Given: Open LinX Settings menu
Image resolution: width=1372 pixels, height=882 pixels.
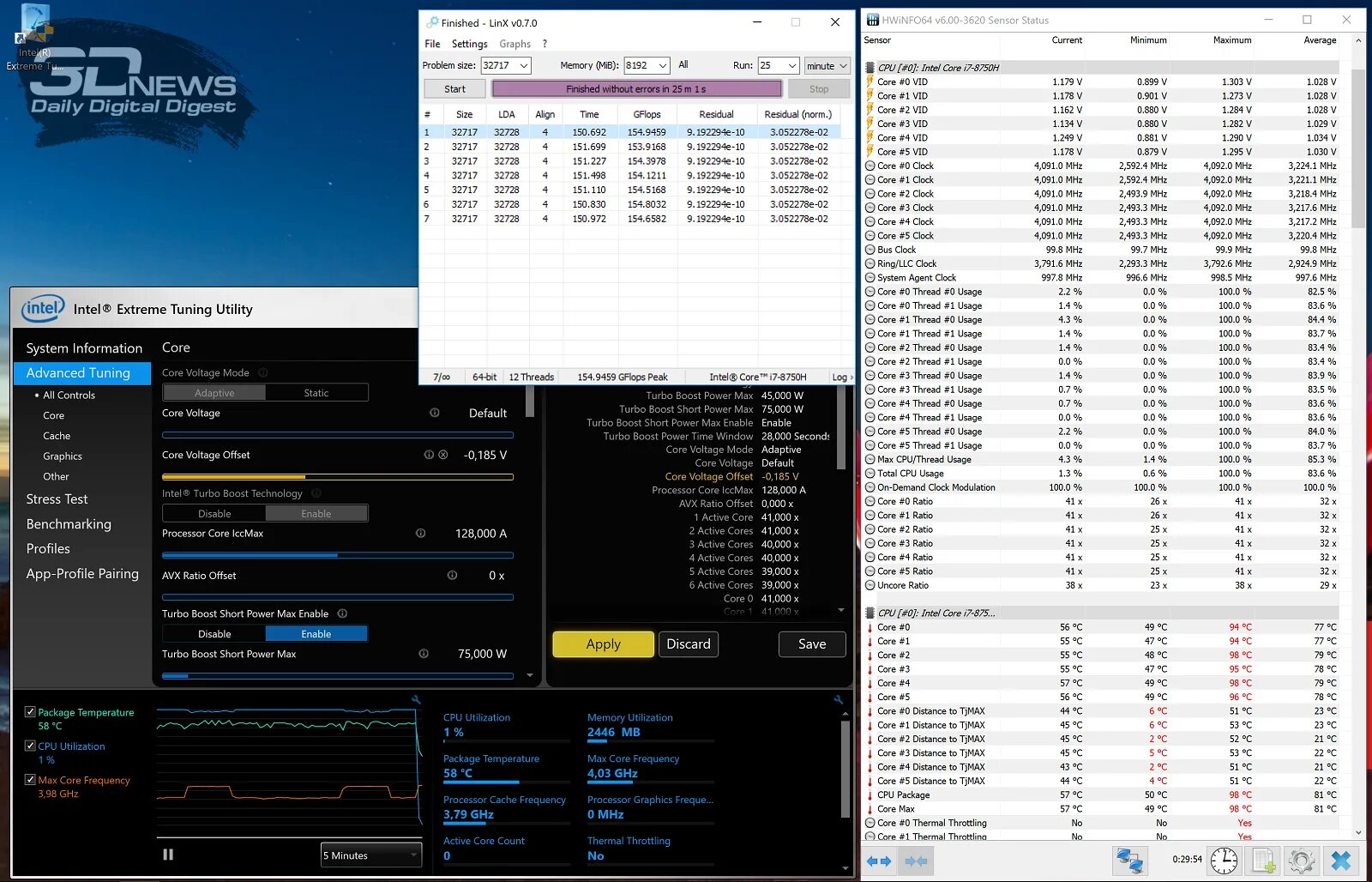Looking at the screenshot, I should [x=469, y=44].
